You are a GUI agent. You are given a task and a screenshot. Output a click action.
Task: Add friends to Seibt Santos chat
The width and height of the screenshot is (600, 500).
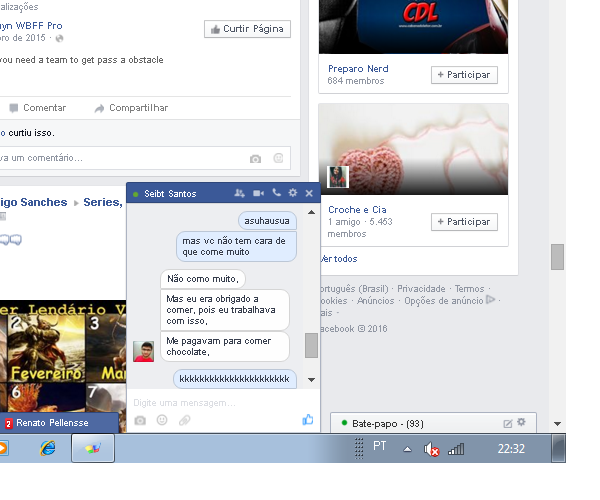point(240,193)
